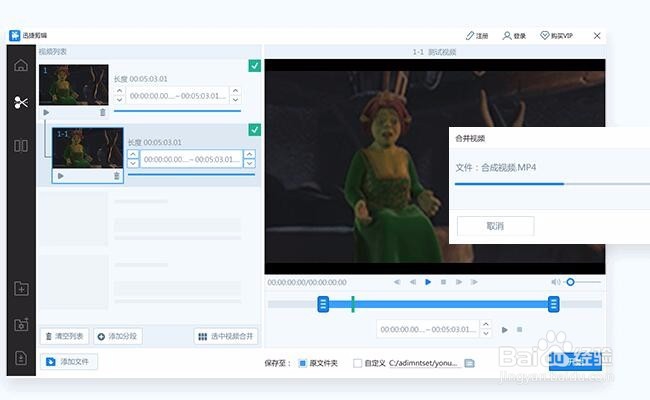650x400 pixels.
Task: Mute audio with the speaker icon
Action: tap(555, 282)
